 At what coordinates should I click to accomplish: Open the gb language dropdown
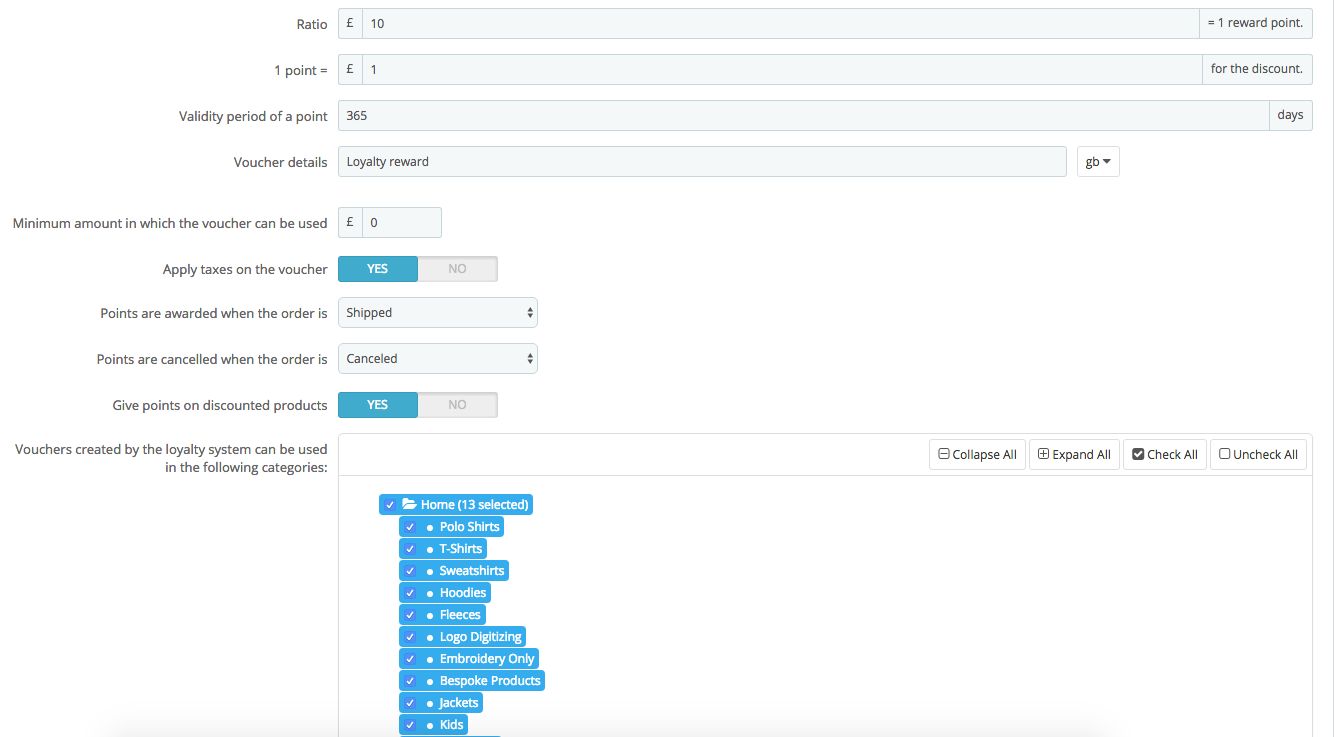point(1098,162)
